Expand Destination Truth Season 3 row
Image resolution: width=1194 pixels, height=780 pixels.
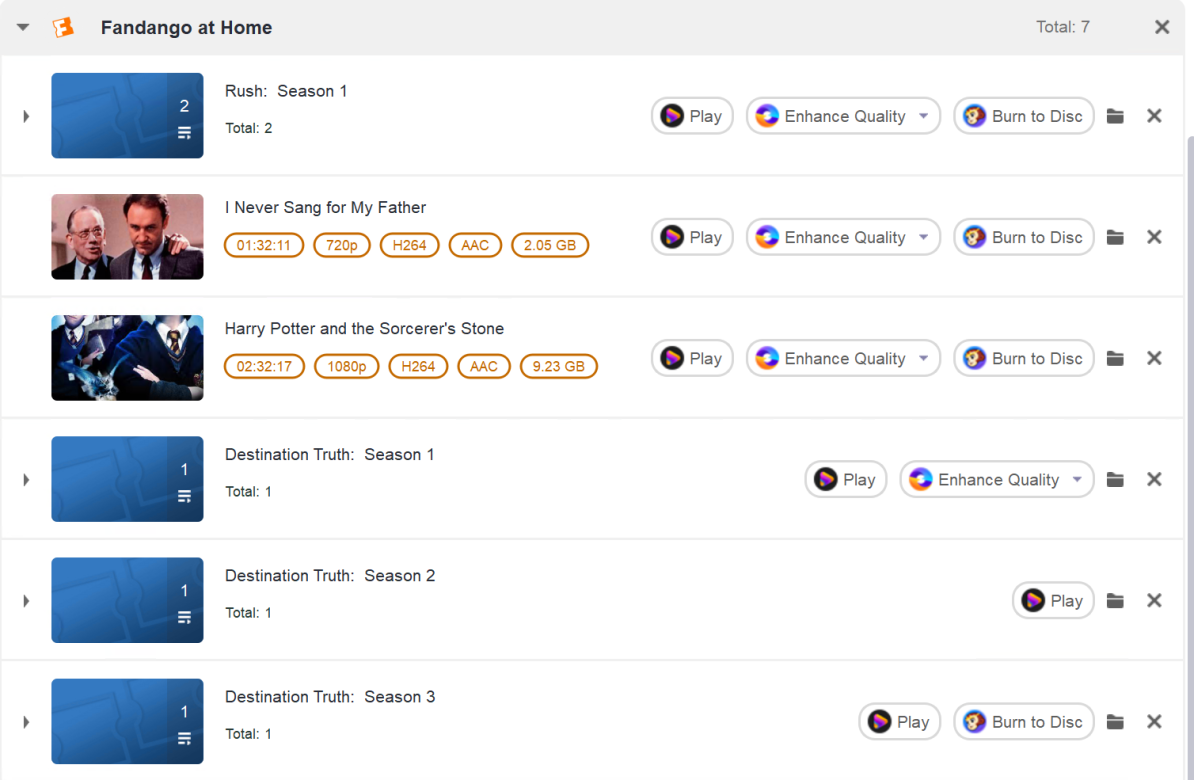[x=26, y=721]
